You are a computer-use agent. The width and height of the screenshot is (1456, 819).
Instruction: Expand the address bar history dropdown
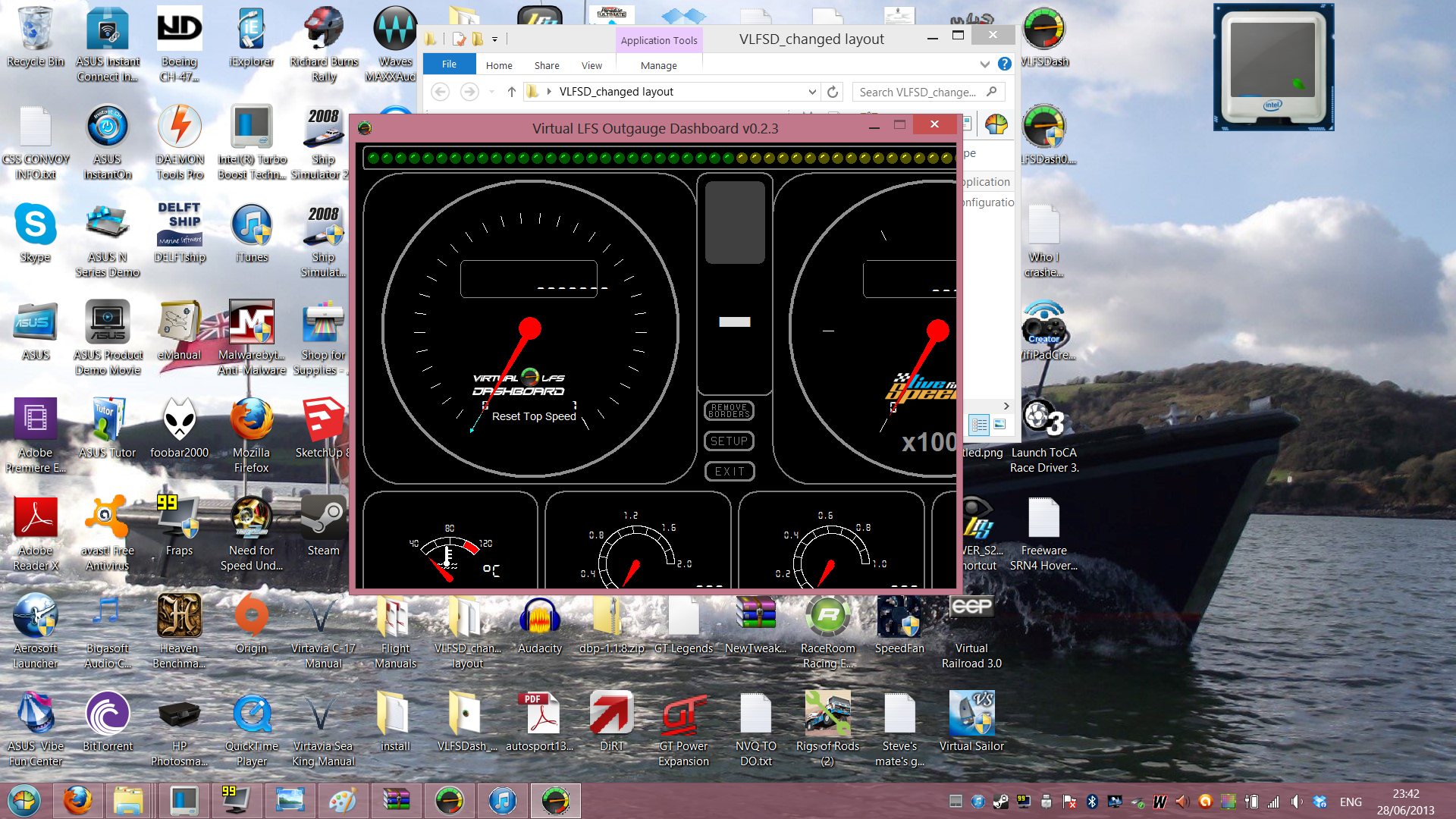[812, 92]
